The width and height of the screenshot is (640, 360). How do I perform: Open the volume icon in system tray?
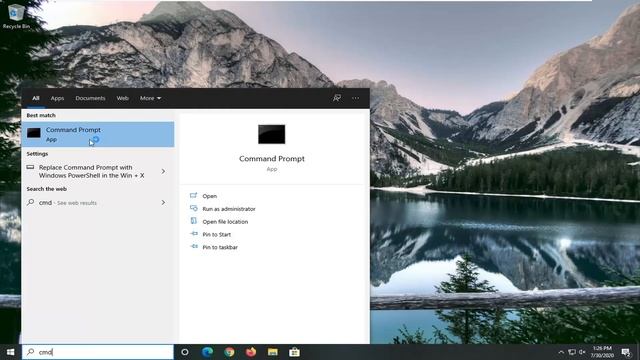[582, 352]
